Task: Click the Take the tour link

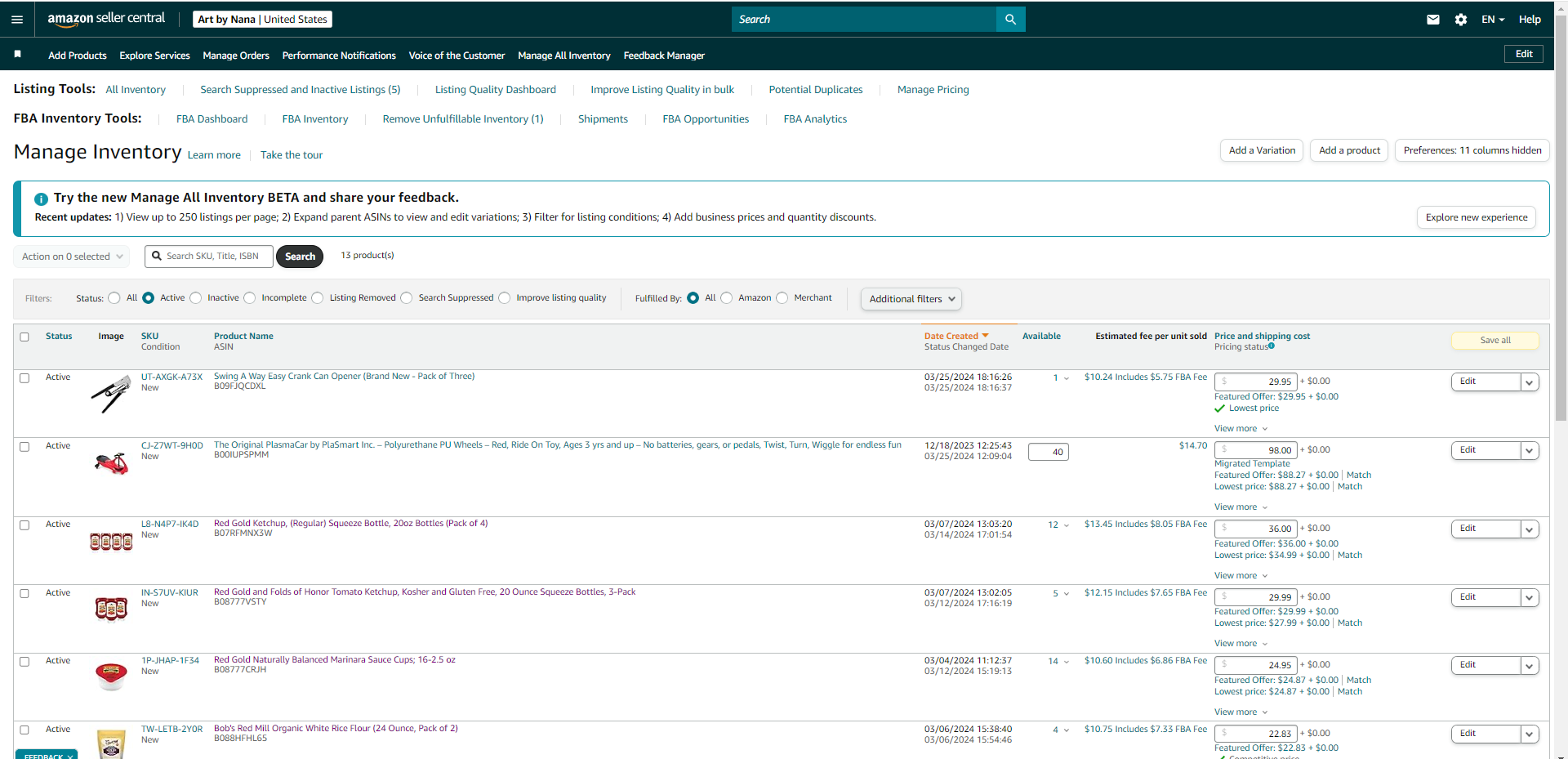Action: point(292,155)
